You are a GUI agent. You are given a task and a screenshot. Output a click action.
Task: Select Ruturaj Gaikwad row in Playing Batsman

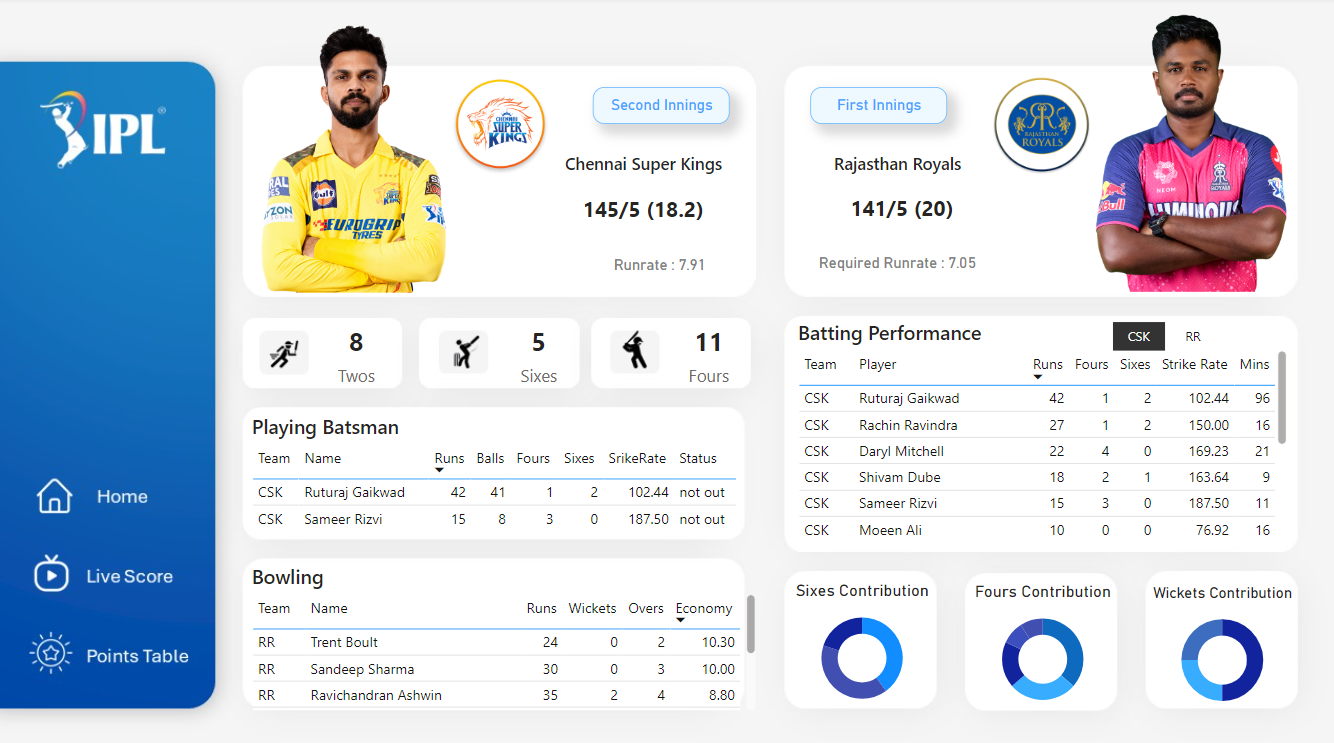pyautogui.click(x=494, y=492)
